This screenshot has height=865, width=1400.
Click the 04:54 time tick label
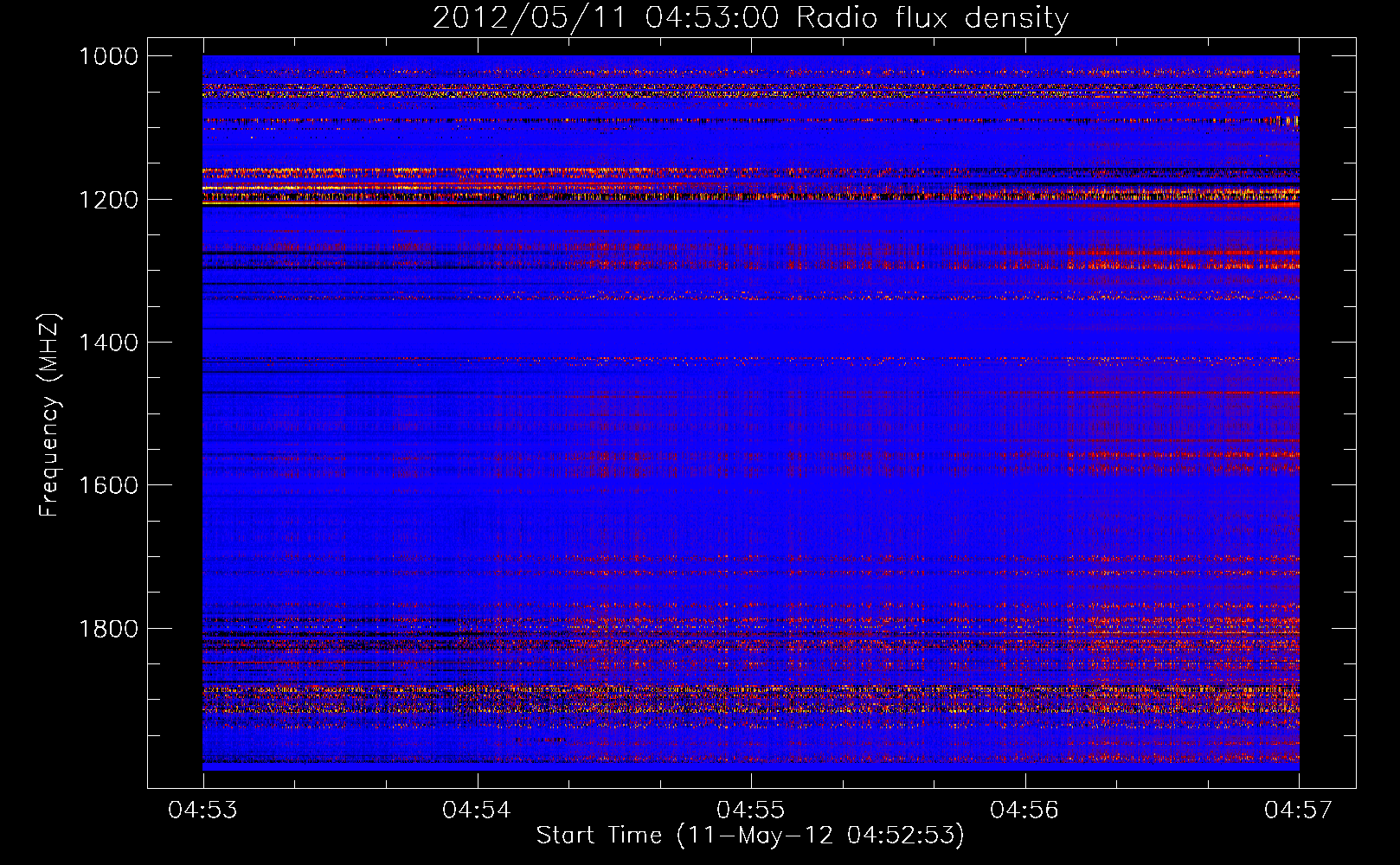click(x=478, y=810)
